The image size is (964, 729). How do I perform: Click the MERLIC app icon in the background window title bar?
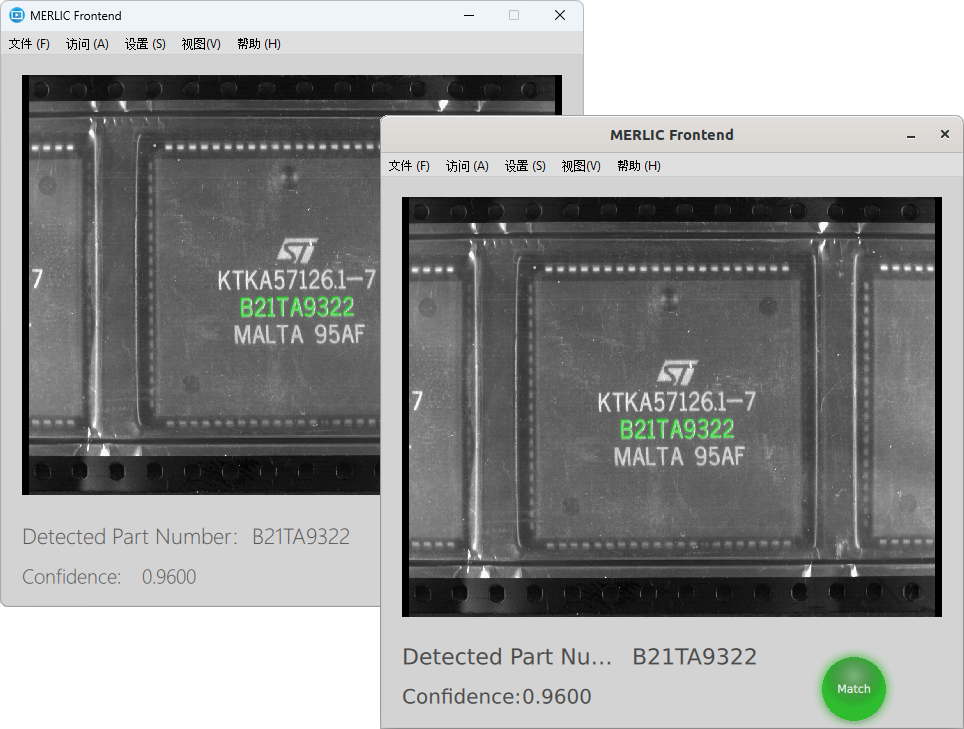click(16, 15)
